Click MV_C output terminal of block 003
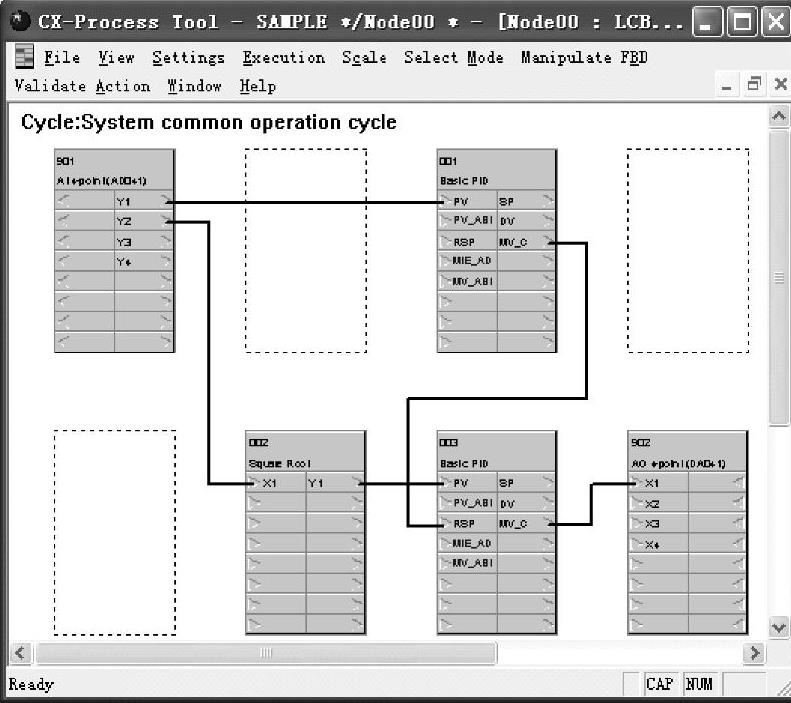The height and width of the screenshot is (703, 791). tap(526, 523)
